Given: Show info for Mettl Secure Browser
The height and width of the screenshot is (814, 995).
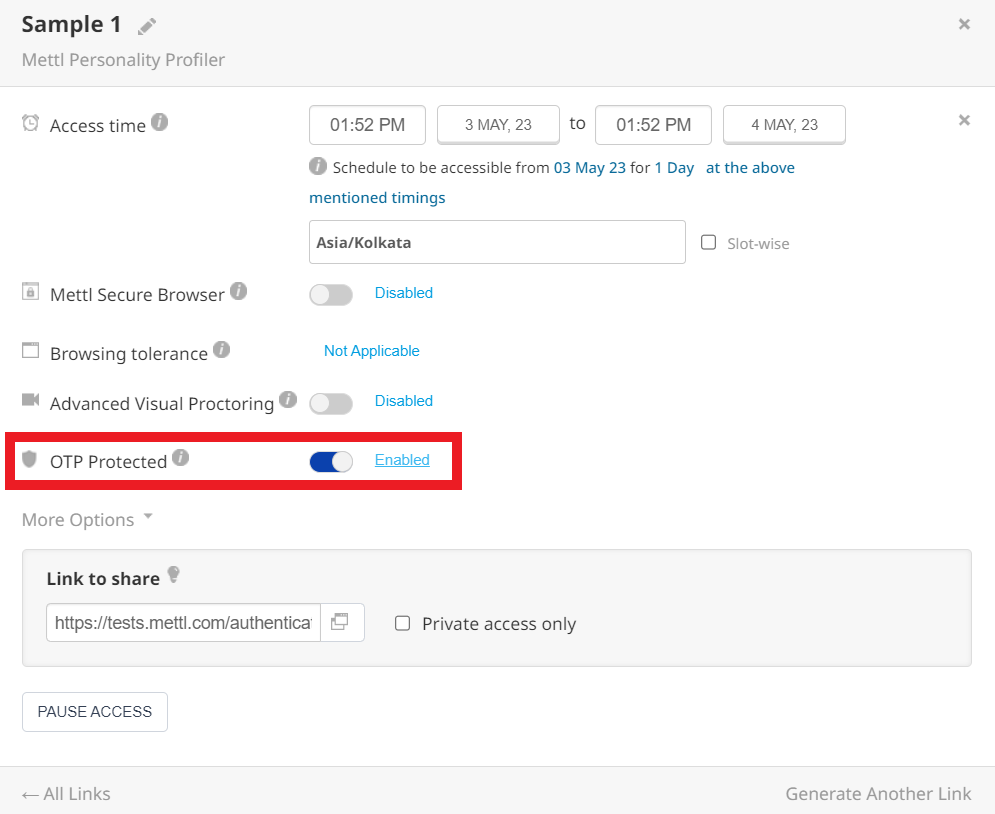Looking at the screenshot, I should tap(238, 291).
